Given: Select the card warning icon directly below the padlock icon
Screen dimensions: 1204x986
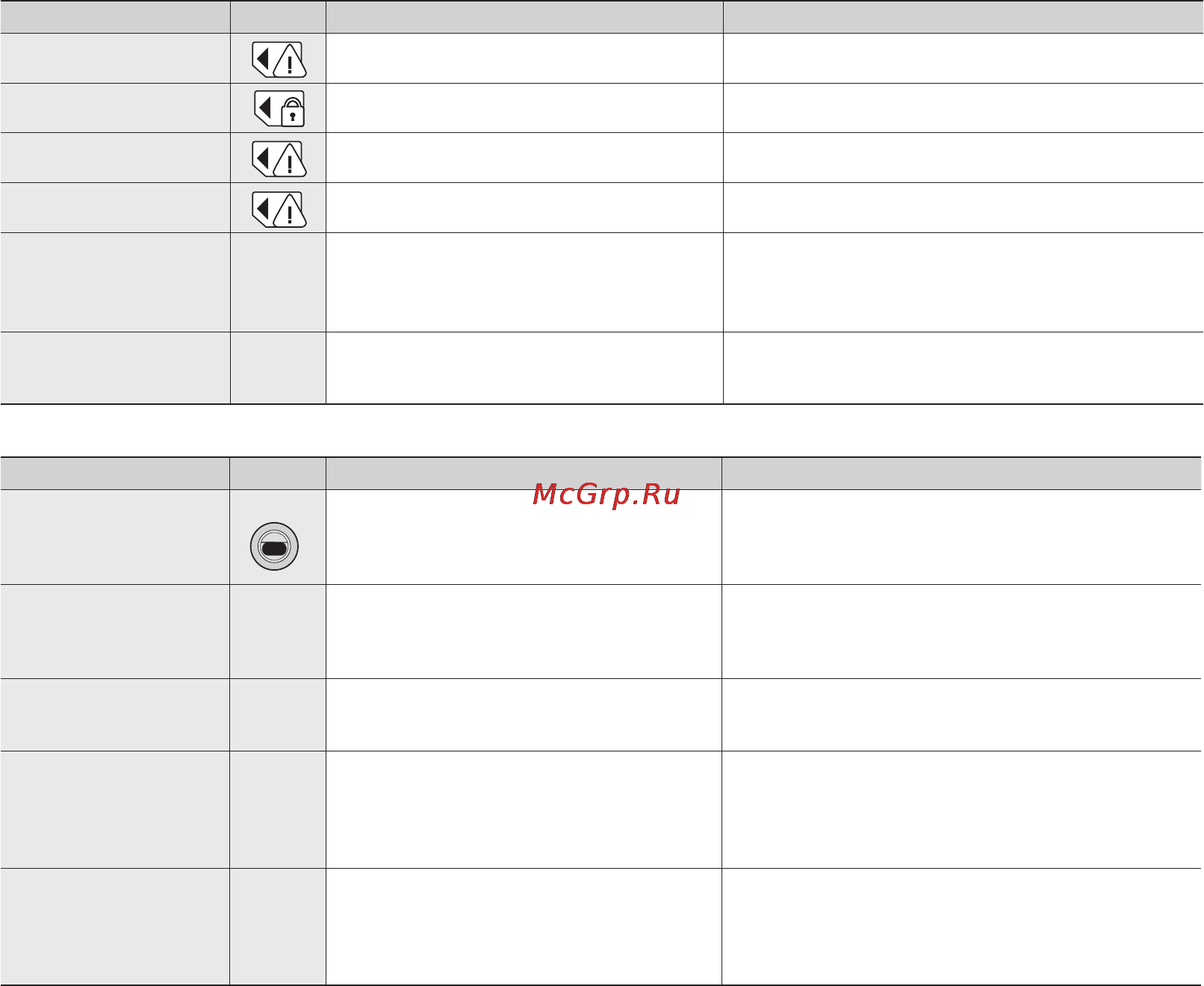Looking at the screenshot, I should (x=279, y=159).
